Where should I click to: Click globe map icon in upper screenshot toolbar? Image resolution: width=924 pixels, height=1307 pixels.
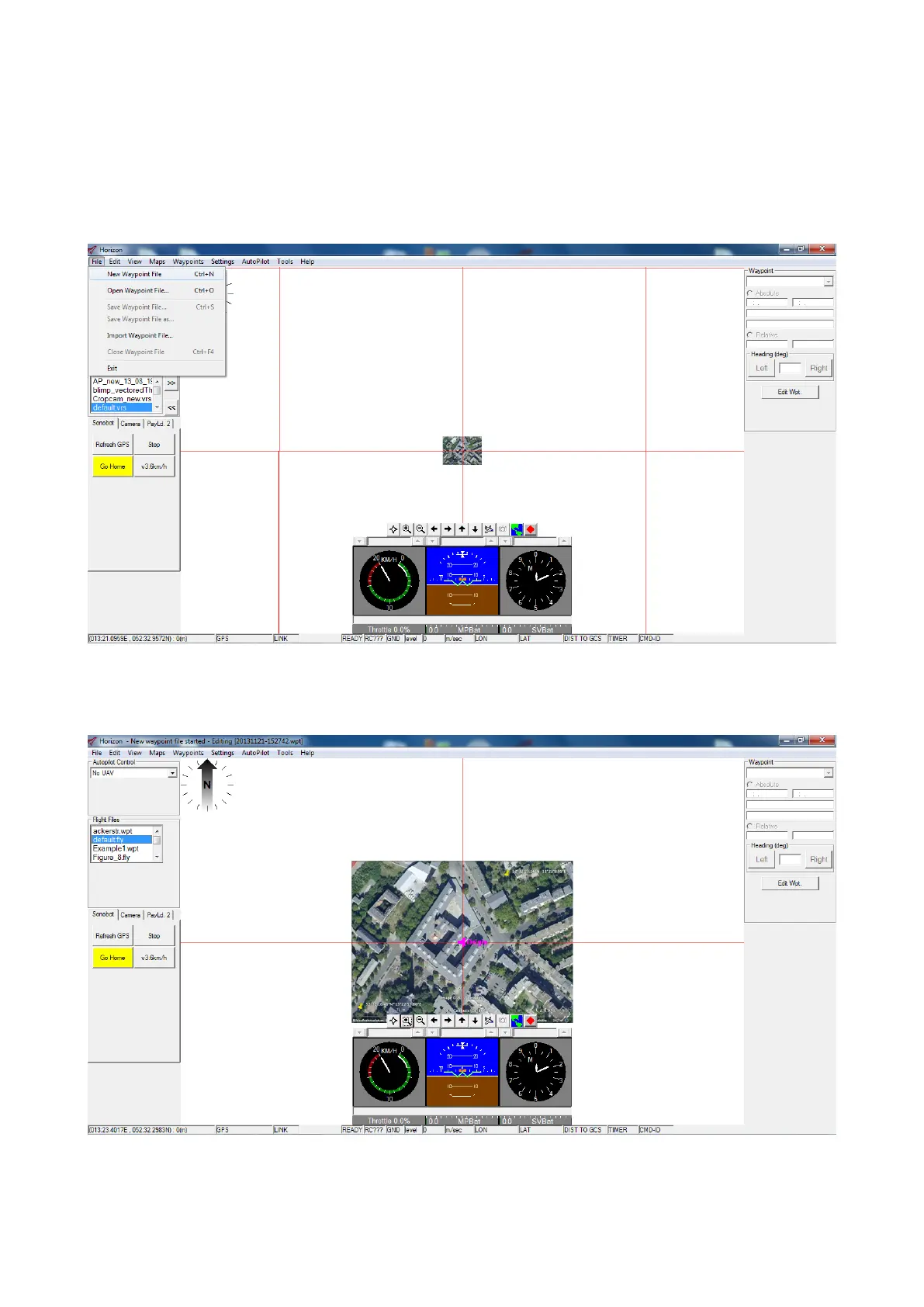click(x=517, y=529)
